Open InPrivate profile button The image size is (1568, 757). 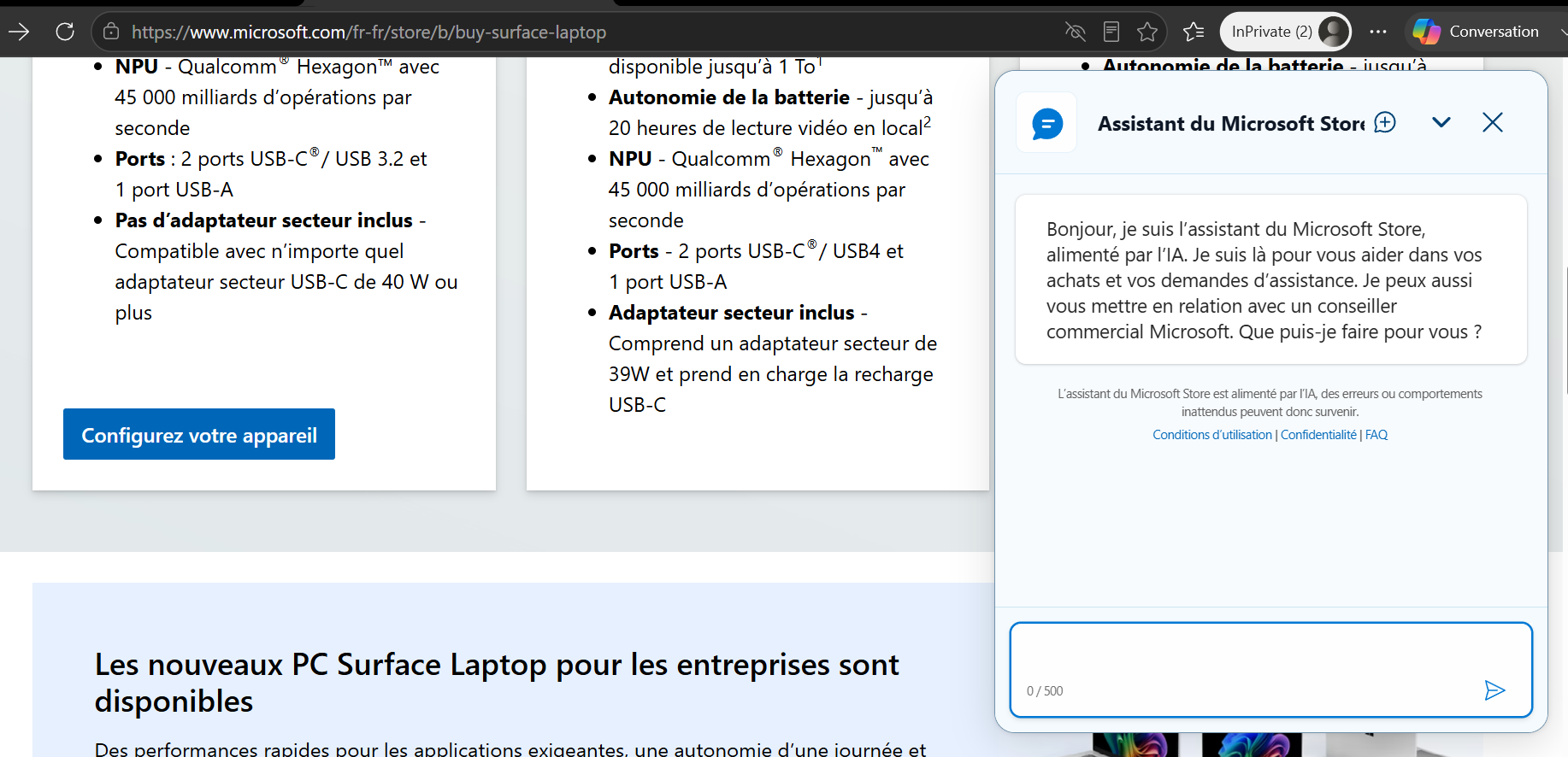1286,32
